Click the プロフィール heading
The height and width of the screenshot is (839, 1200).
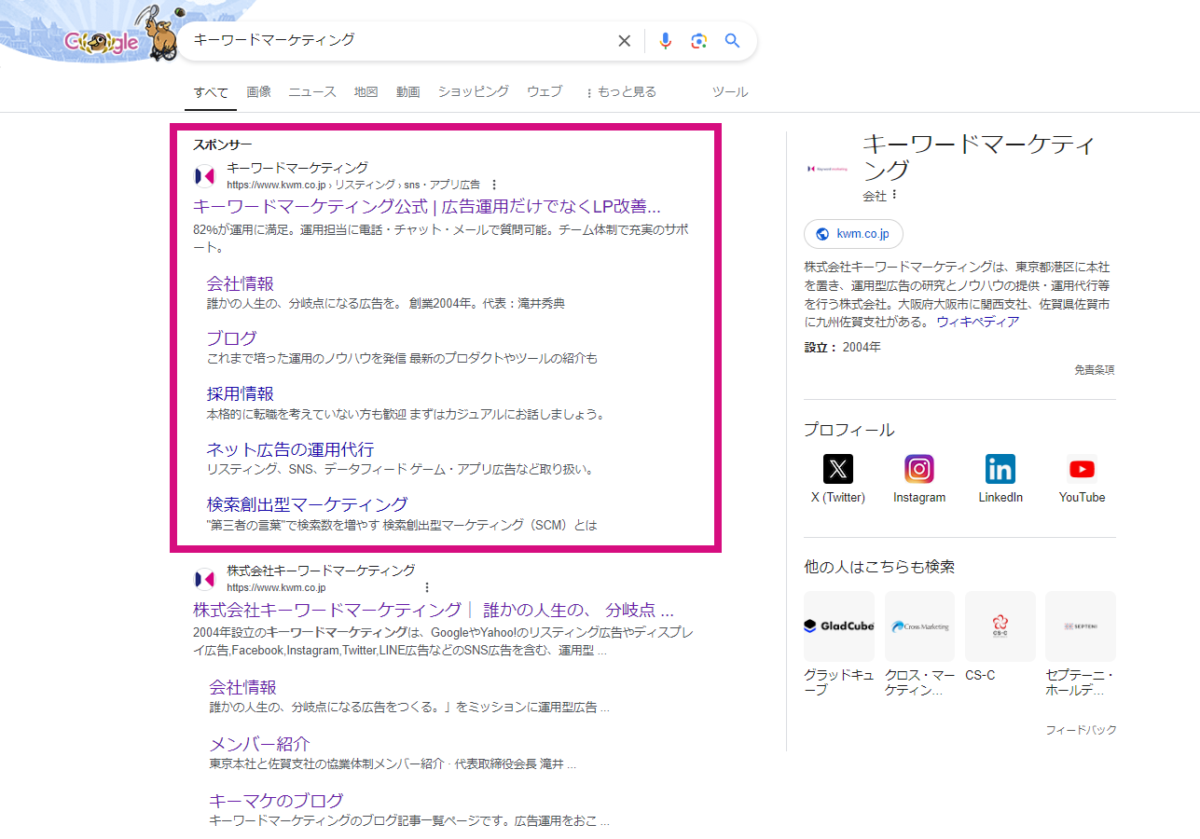coord(849,430)
